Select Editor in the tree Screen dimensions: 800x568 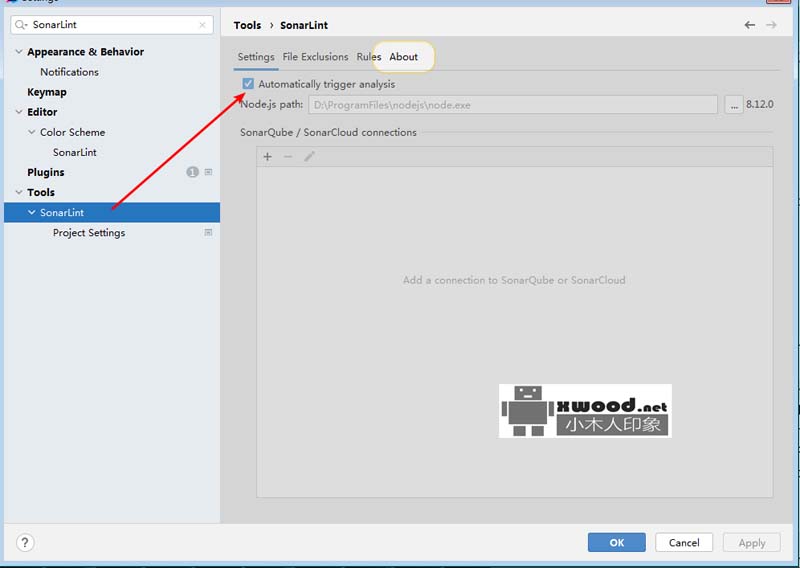pyautogui.click(x=42, y=112)
